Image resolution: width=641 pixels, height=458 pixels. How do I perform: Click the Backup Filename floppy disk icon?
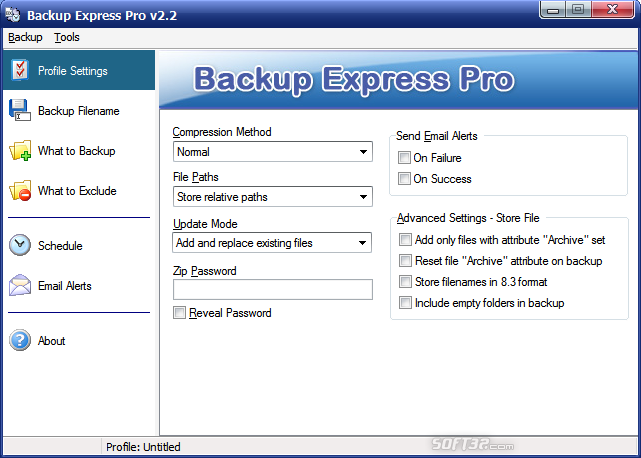tap(20, 110)
